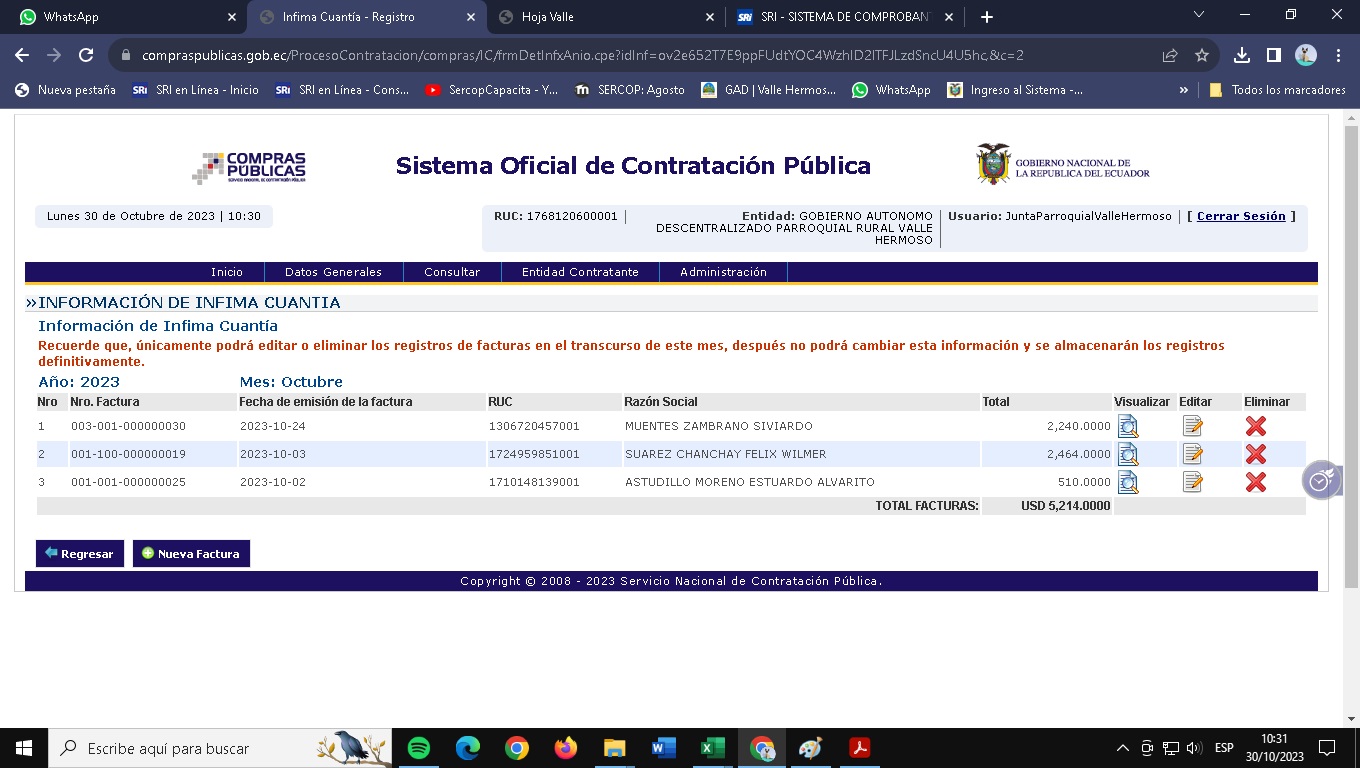This screenshot has height=768, width=1360.
Task: Open Excel from the taskbar
Action: click(x=712, y=748)
